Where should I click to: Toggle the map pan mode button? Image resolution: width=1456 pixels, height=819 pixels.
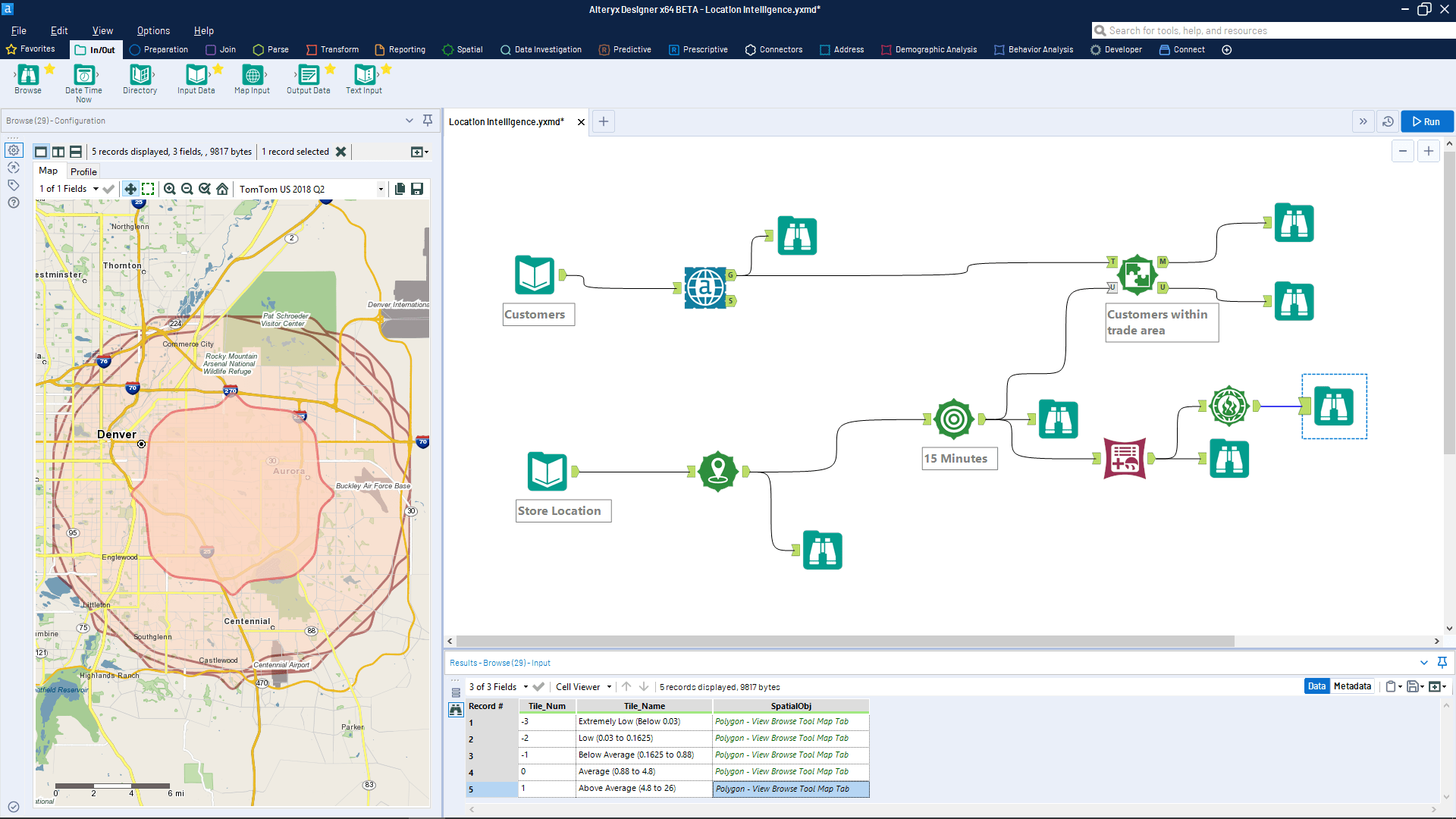(x=130, y=189)
